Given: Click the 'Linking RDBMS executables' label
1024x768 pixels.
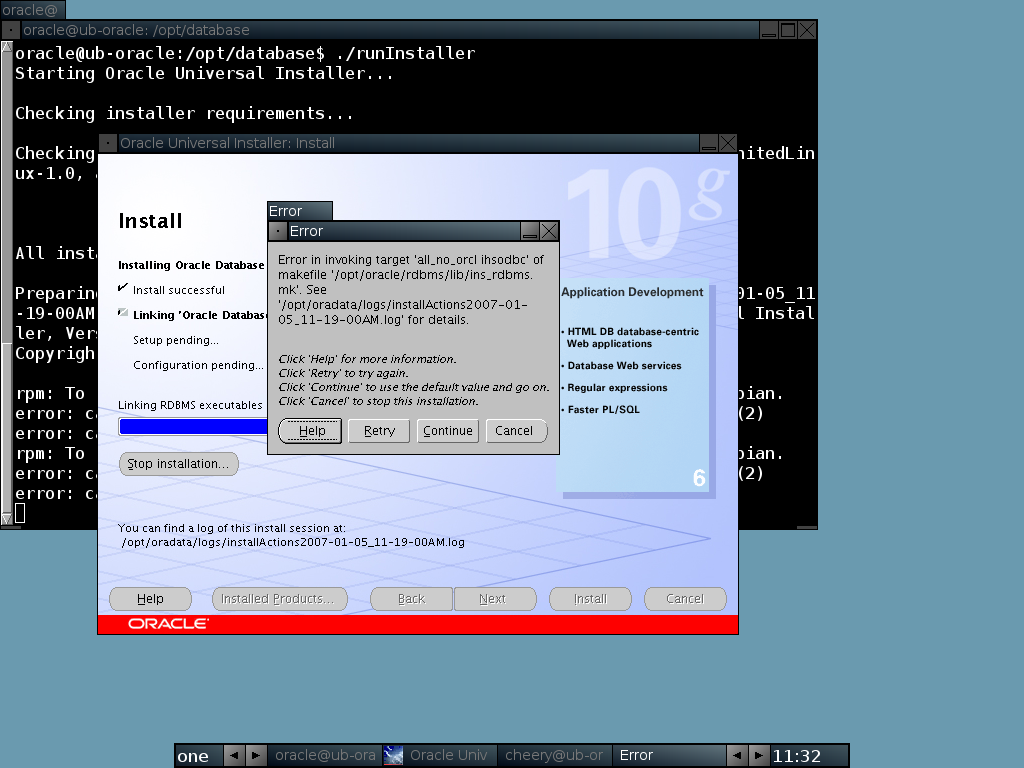Looking at the screenshot, I should coord(190,406).
